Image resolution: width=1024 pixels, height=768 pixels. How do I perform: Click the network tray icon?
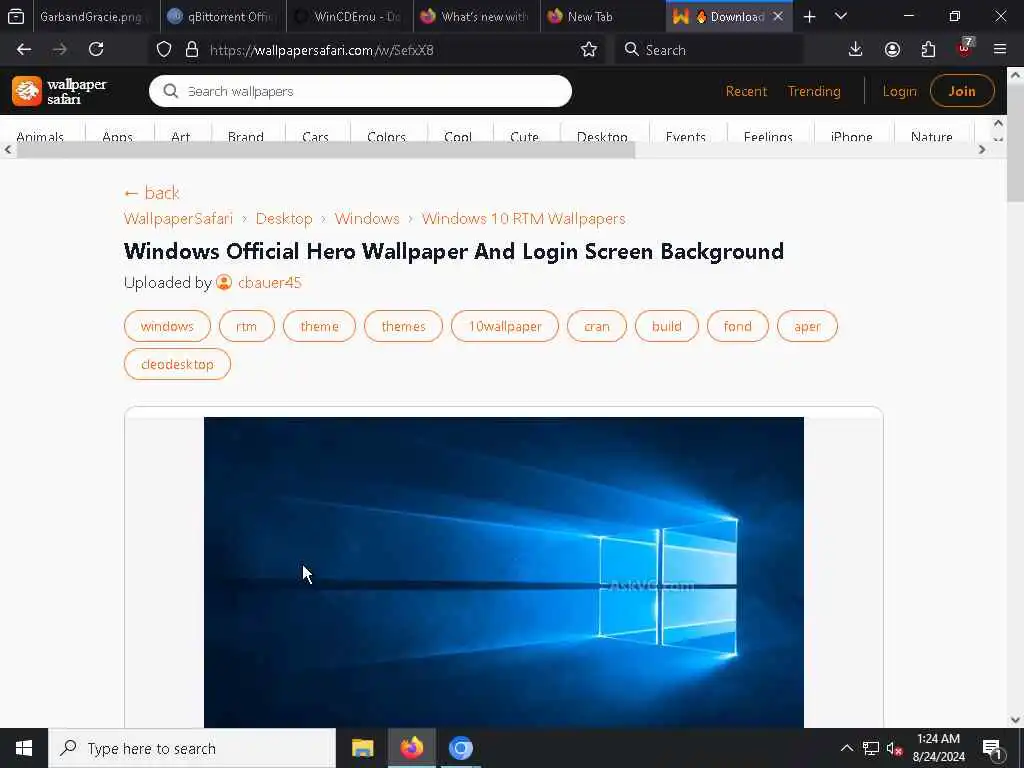871,748
